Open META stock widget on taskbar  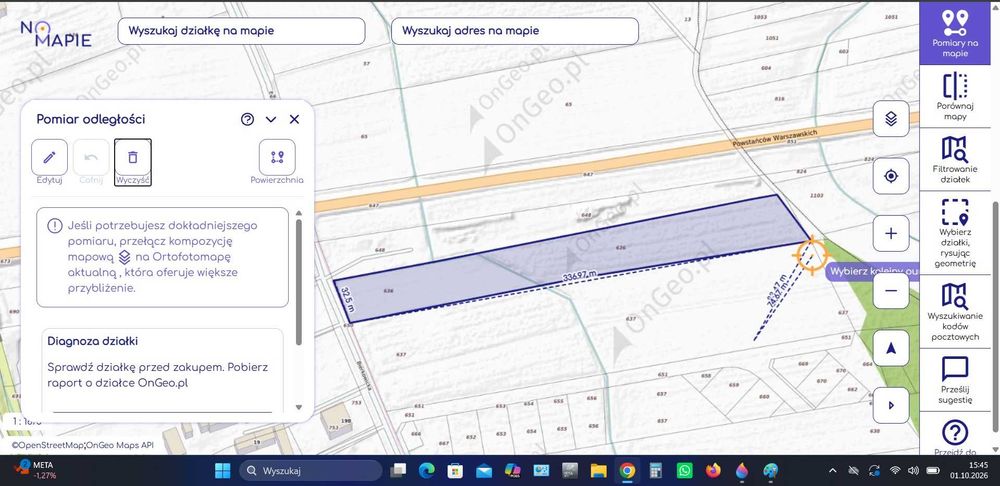click(x=37, y=470)
